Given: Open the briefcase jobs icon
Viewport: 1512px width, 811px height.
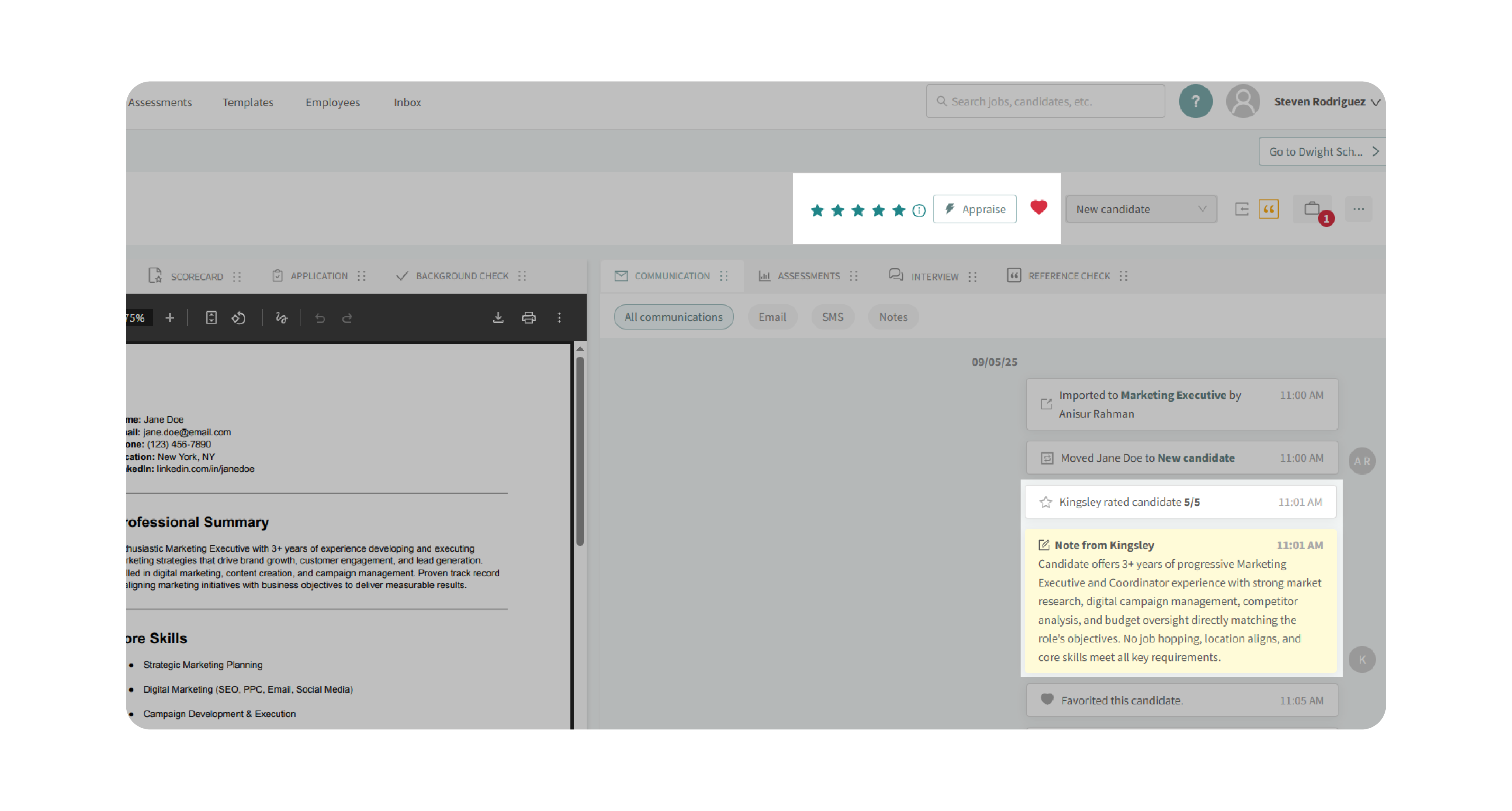Looking at the screenshot, I should pyautogui.click(x=1312, y=209).
